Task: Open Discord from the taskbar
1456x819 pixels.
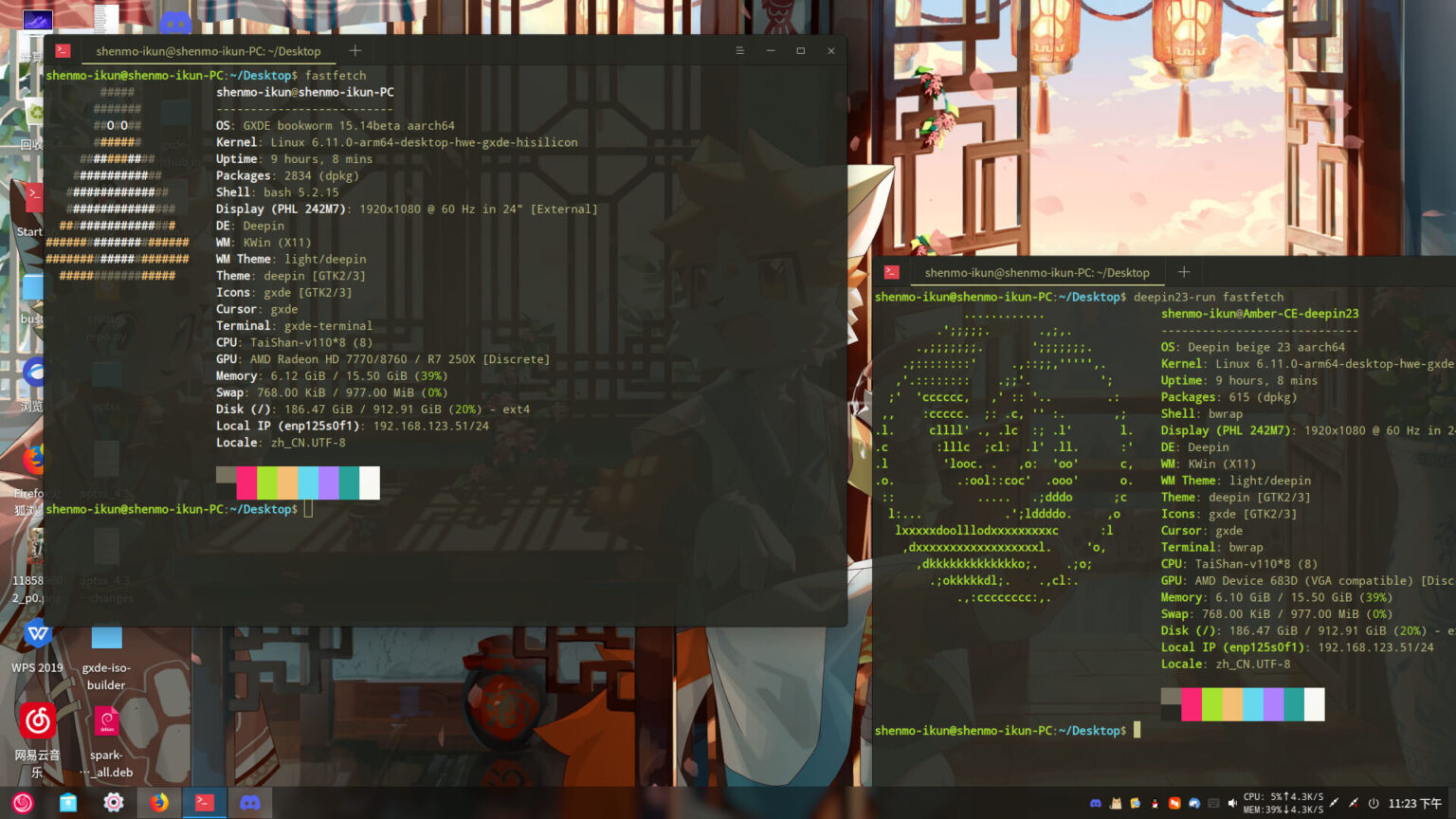Action: click(x=248, y=803)
